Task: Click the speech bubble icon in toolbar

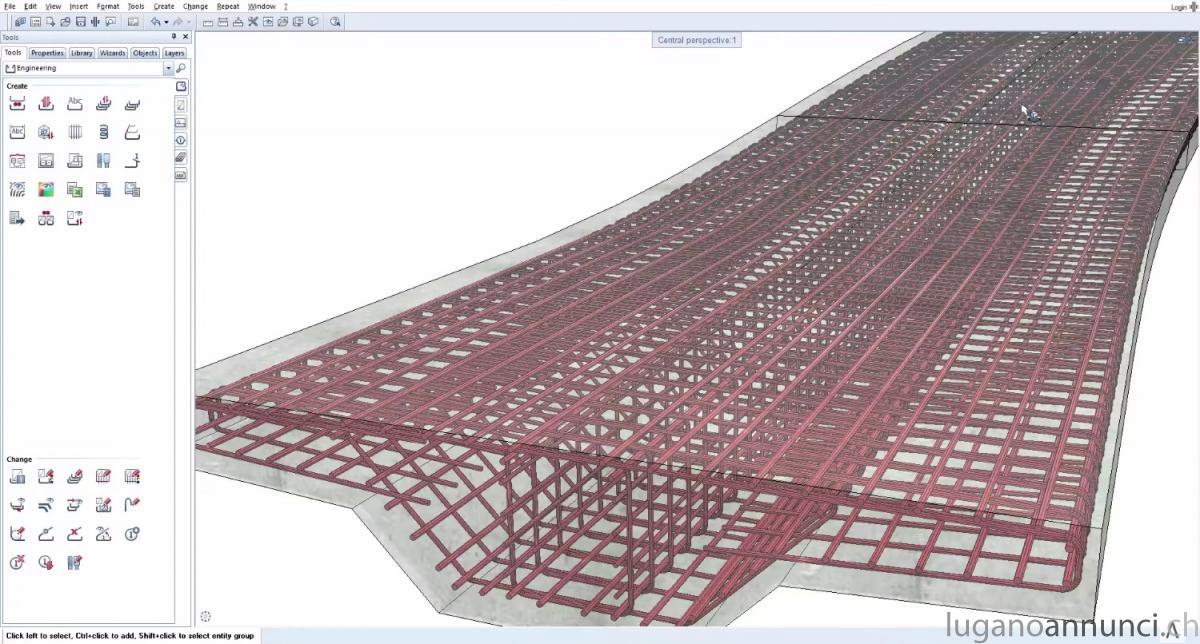Action: (x=110, y=21)
